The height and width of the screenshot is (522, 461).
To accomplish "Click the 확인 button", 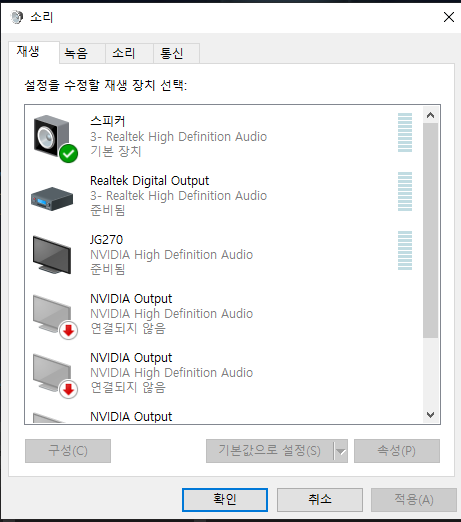I will pyautogui.click(x=225, y=500).
